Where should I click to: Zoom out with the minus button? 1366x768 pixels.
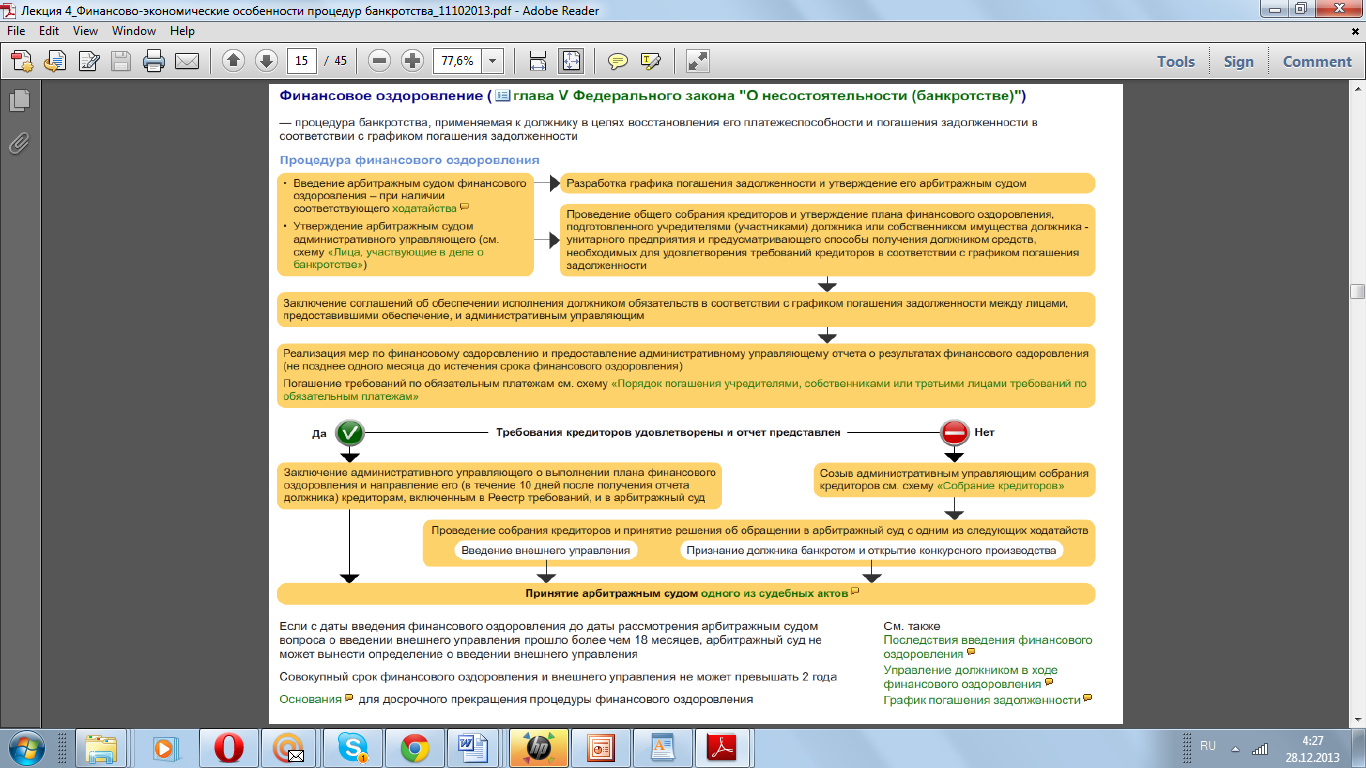click(x=379, y=61)
